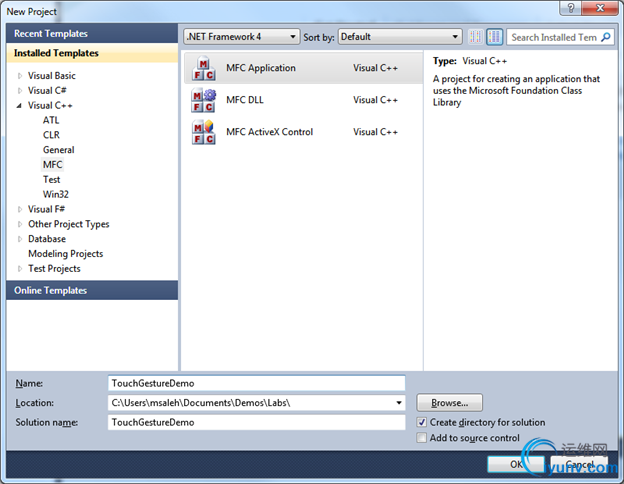Select the Database tree label

tap(47, 239)
